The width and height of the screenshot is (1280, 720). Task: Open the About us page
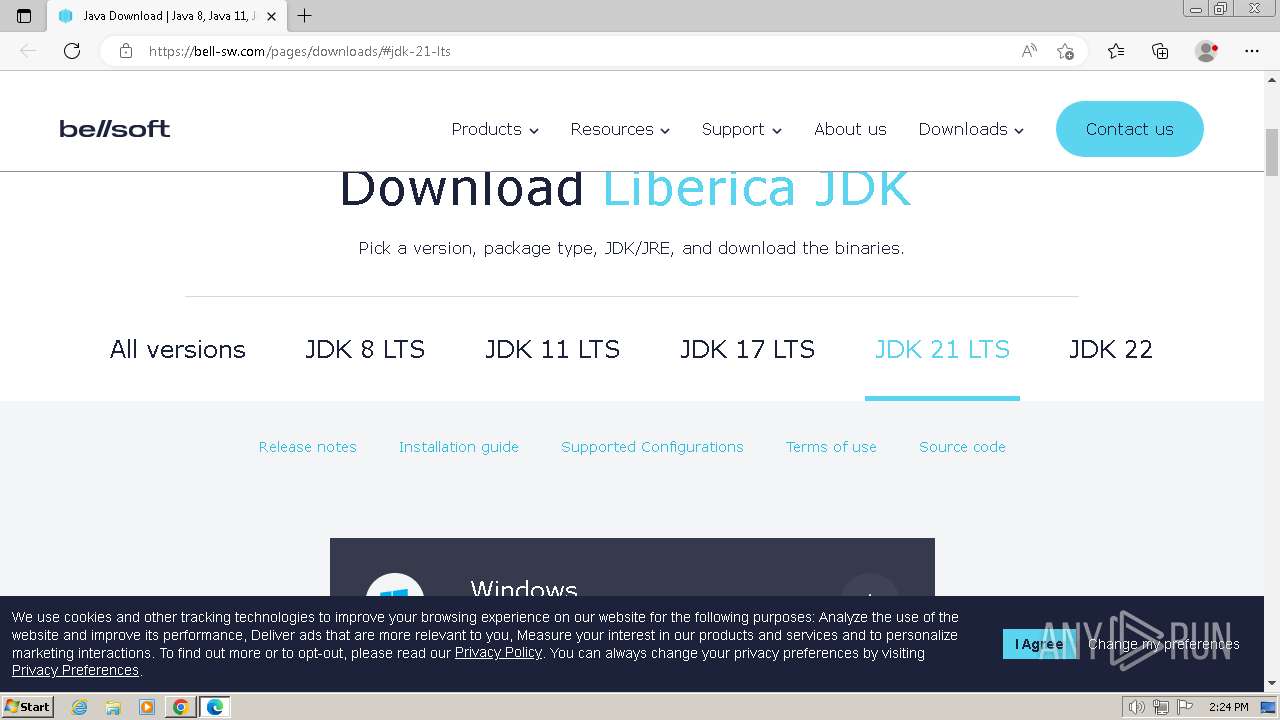click(850, 129)
